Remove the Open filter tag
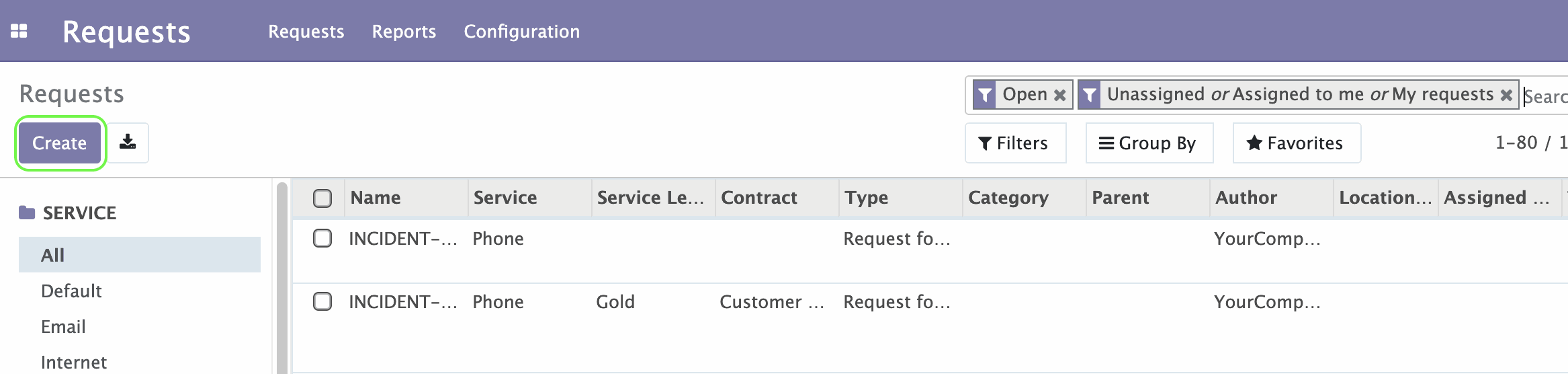The height and width of the screenshot is (374, 1568). 1059,95
